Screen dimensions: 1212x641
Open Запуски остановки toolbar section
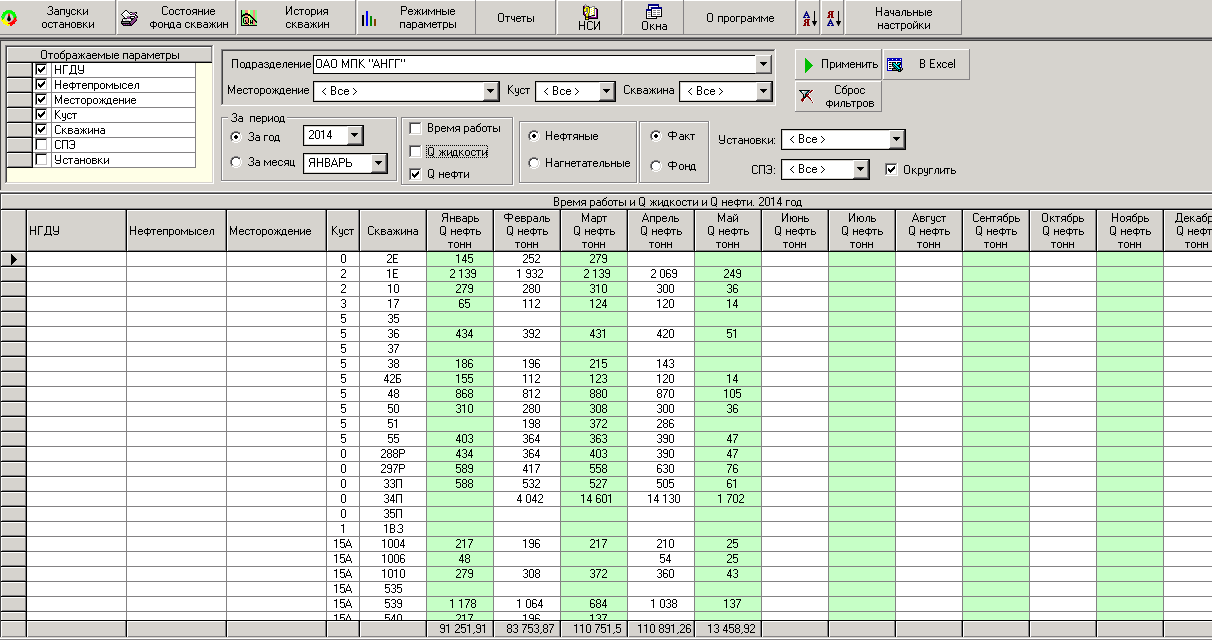point(58,17)
